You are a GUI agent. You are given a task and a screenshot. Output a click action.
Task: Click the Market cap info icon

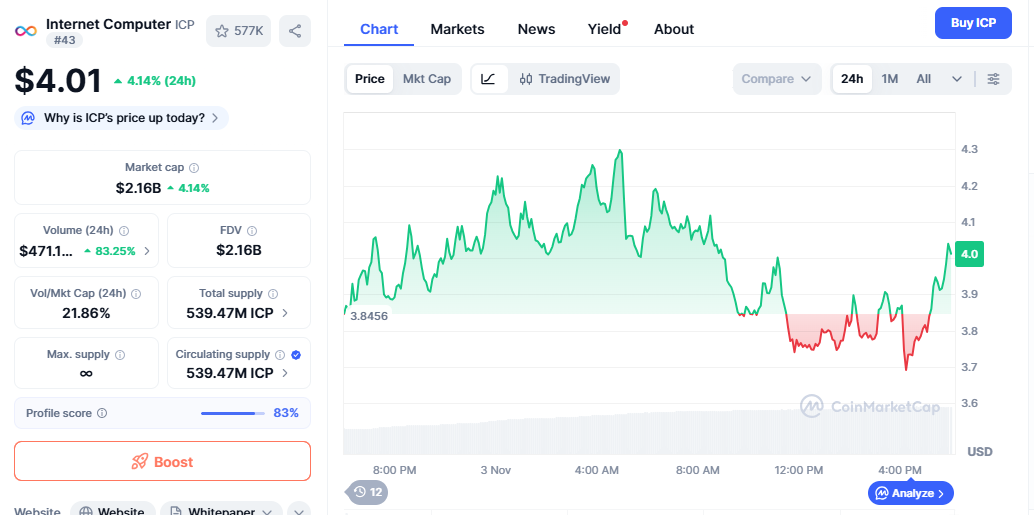click(x=194, y=168)
